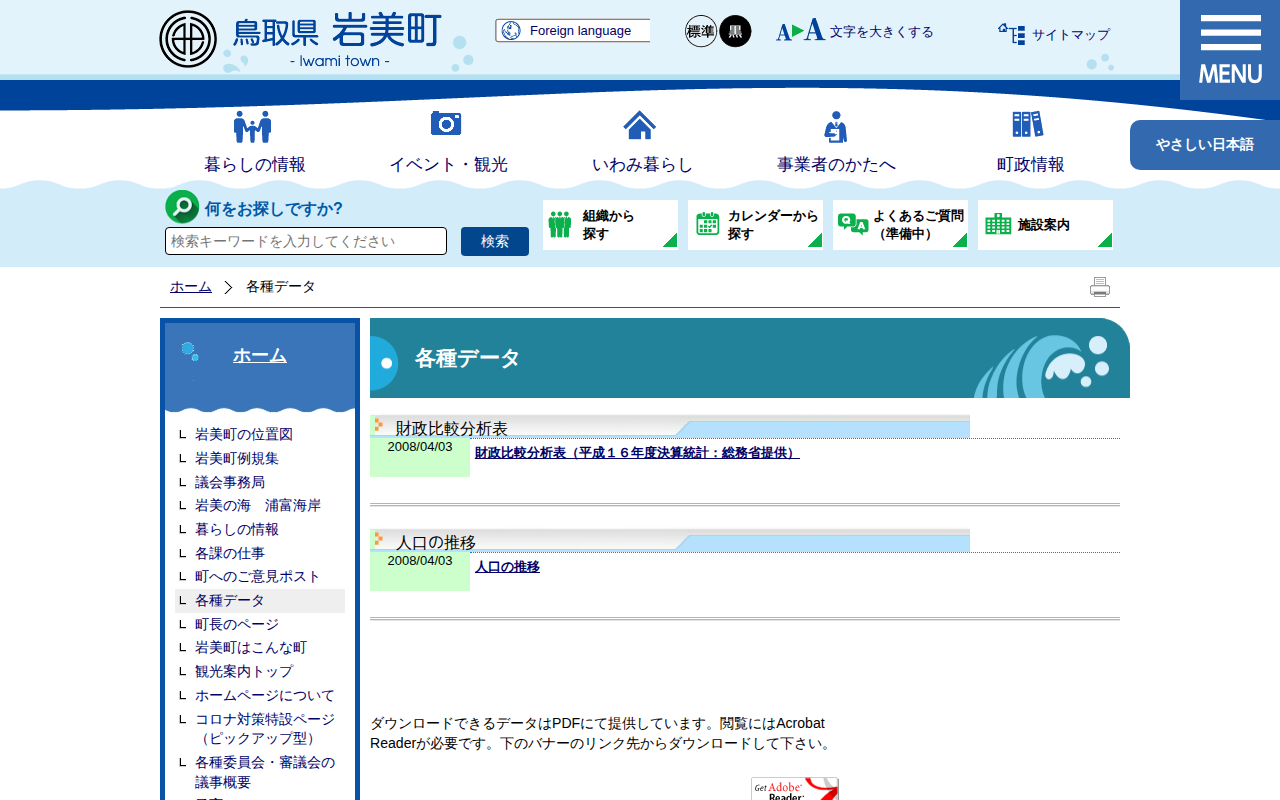Open 町へのご意見ポスト in sidebar
1280x800 pixels.
pyautogui.click(x=258, y=577)
